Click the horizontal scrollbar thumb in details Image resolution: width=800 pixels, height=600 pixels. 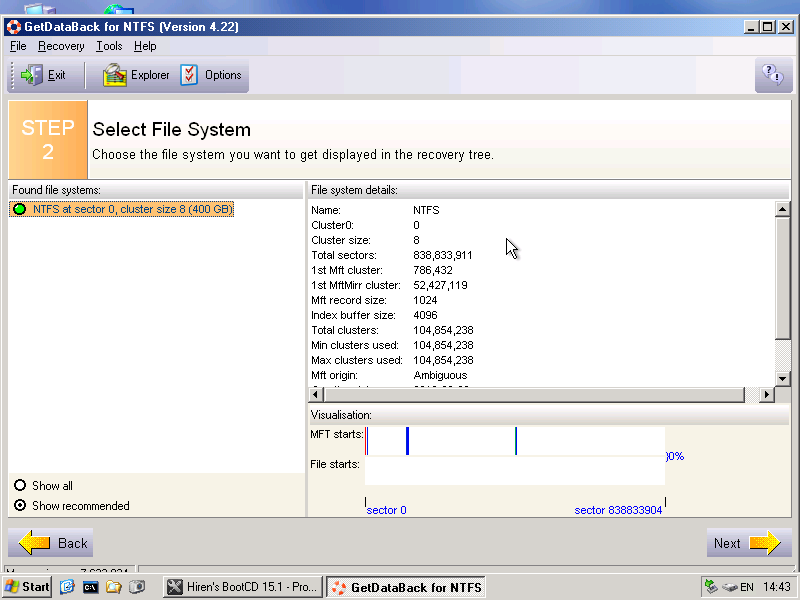pos(535,394)
